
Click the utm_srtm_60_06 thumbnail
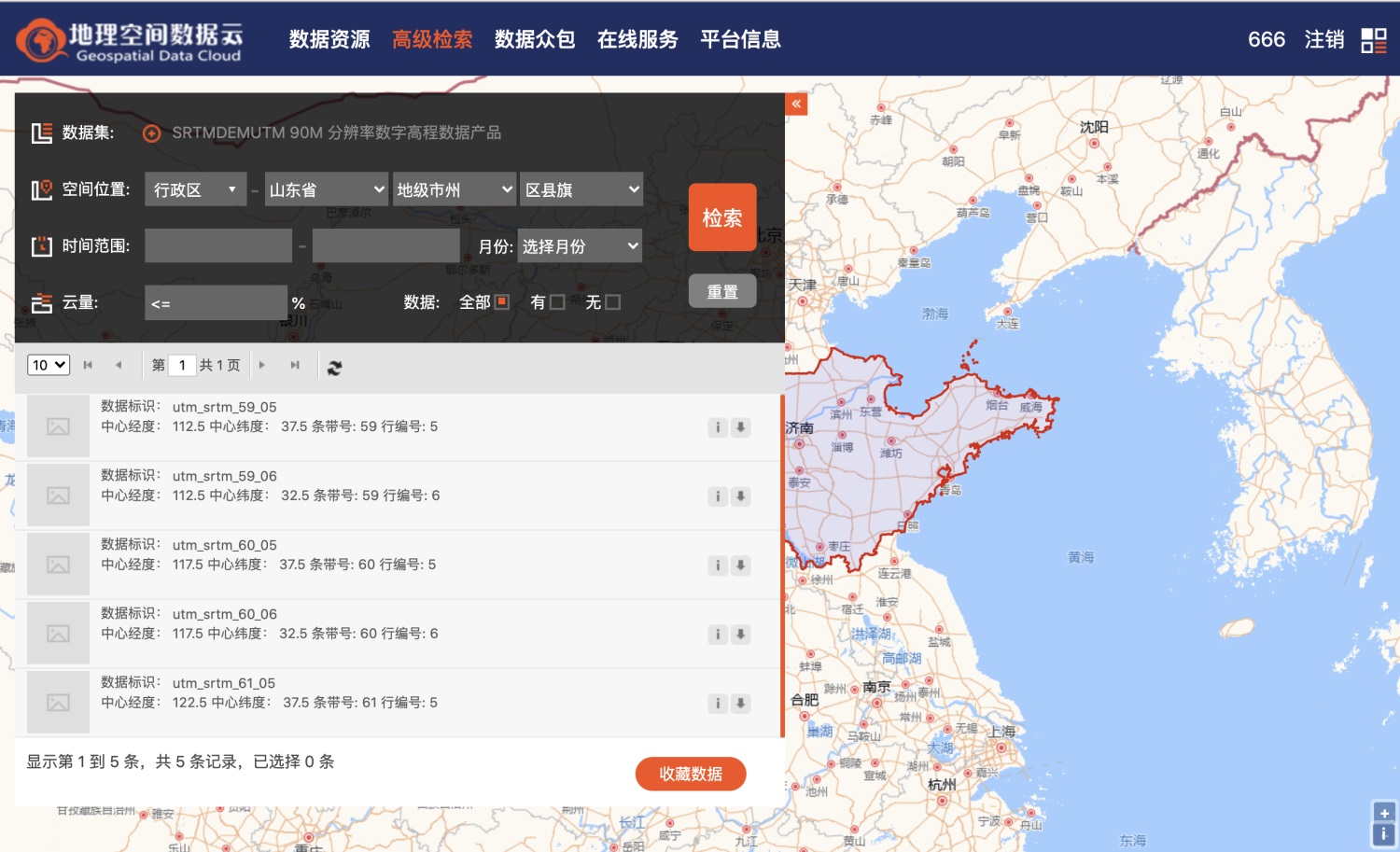tap(58, 634)
